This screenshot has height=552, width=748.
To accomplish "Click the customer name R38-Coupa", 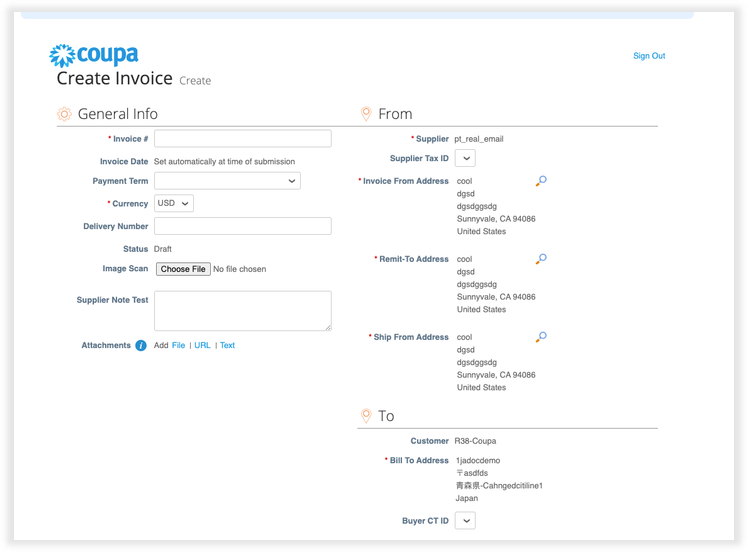I will tap(475, 441).
